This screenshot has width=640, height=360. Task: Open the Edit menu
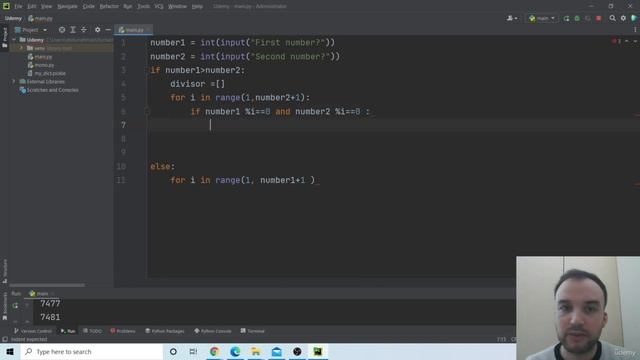[32, 7]
